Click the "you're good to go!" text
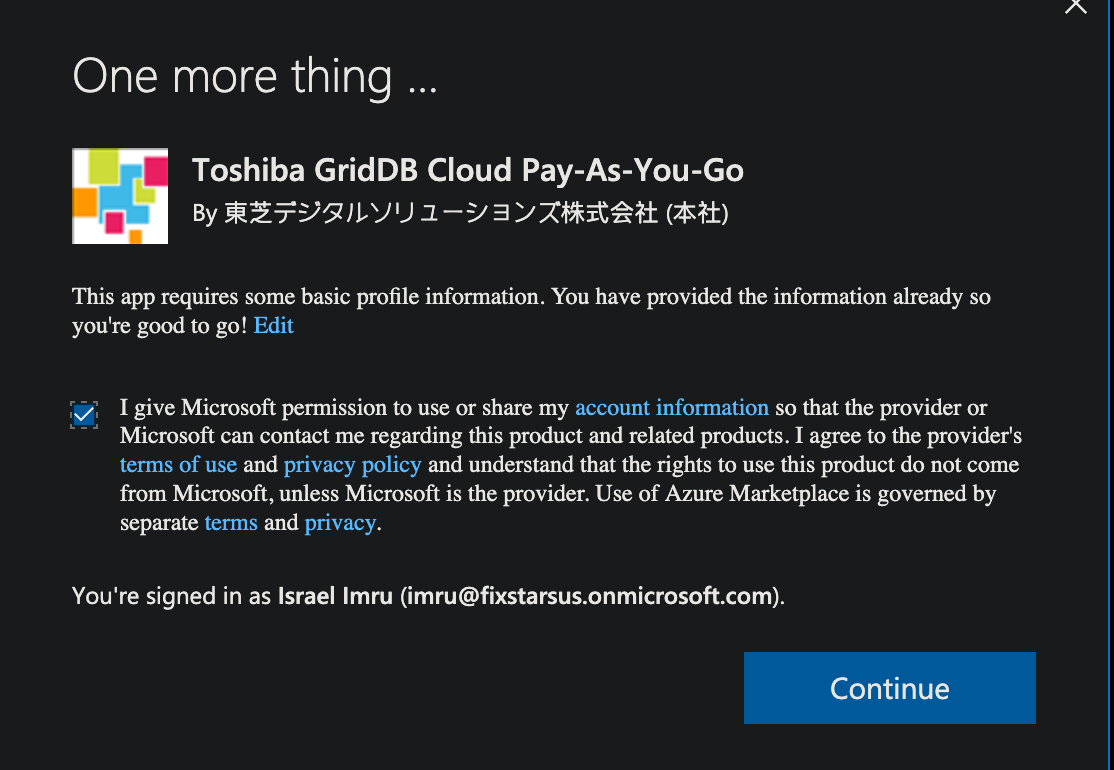Viewport: 1114px width, 770px height. click(160, 326)
